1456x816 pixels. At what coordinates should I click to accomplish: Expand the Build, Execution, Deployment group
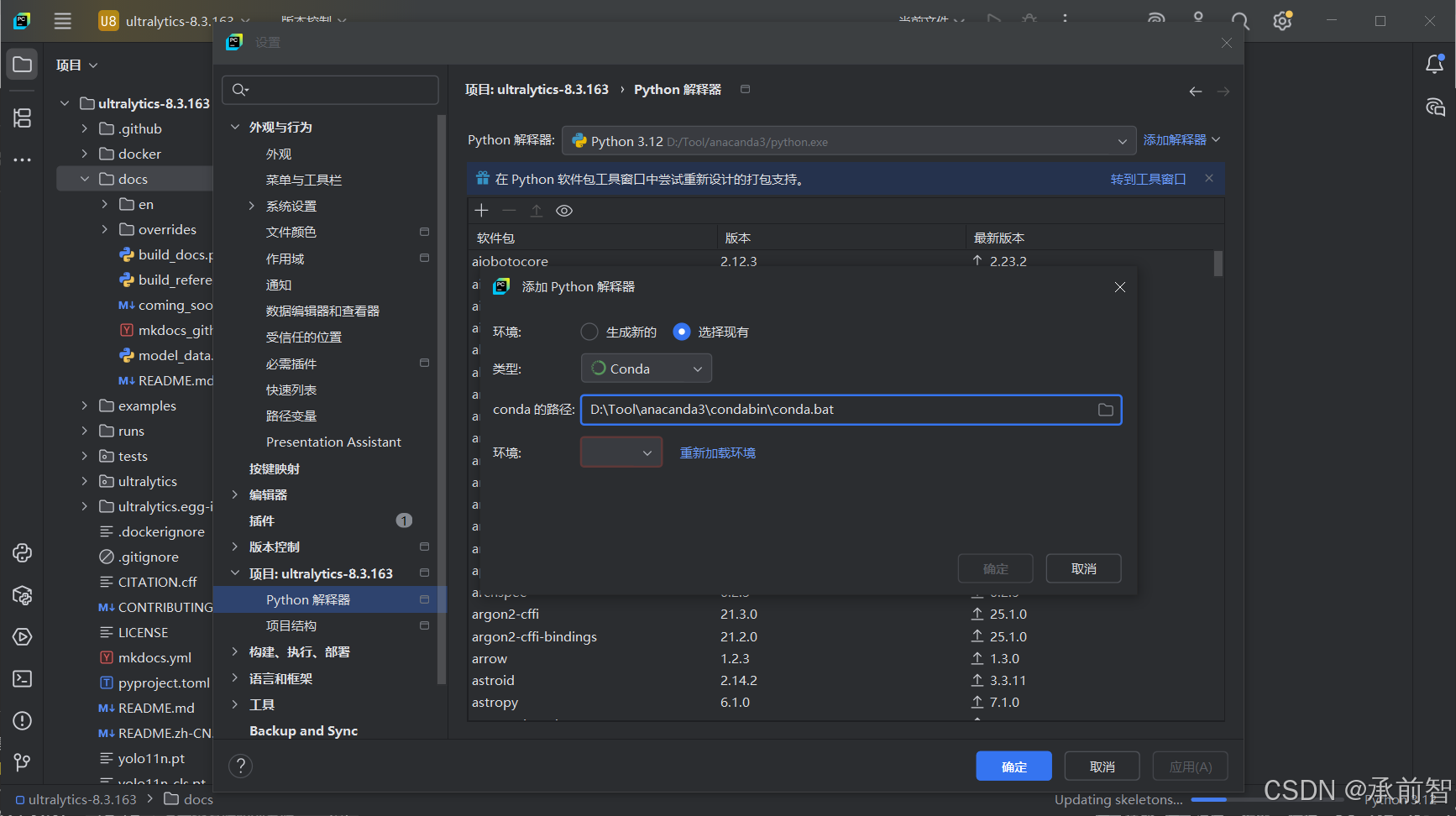click(x=235, y=651)
